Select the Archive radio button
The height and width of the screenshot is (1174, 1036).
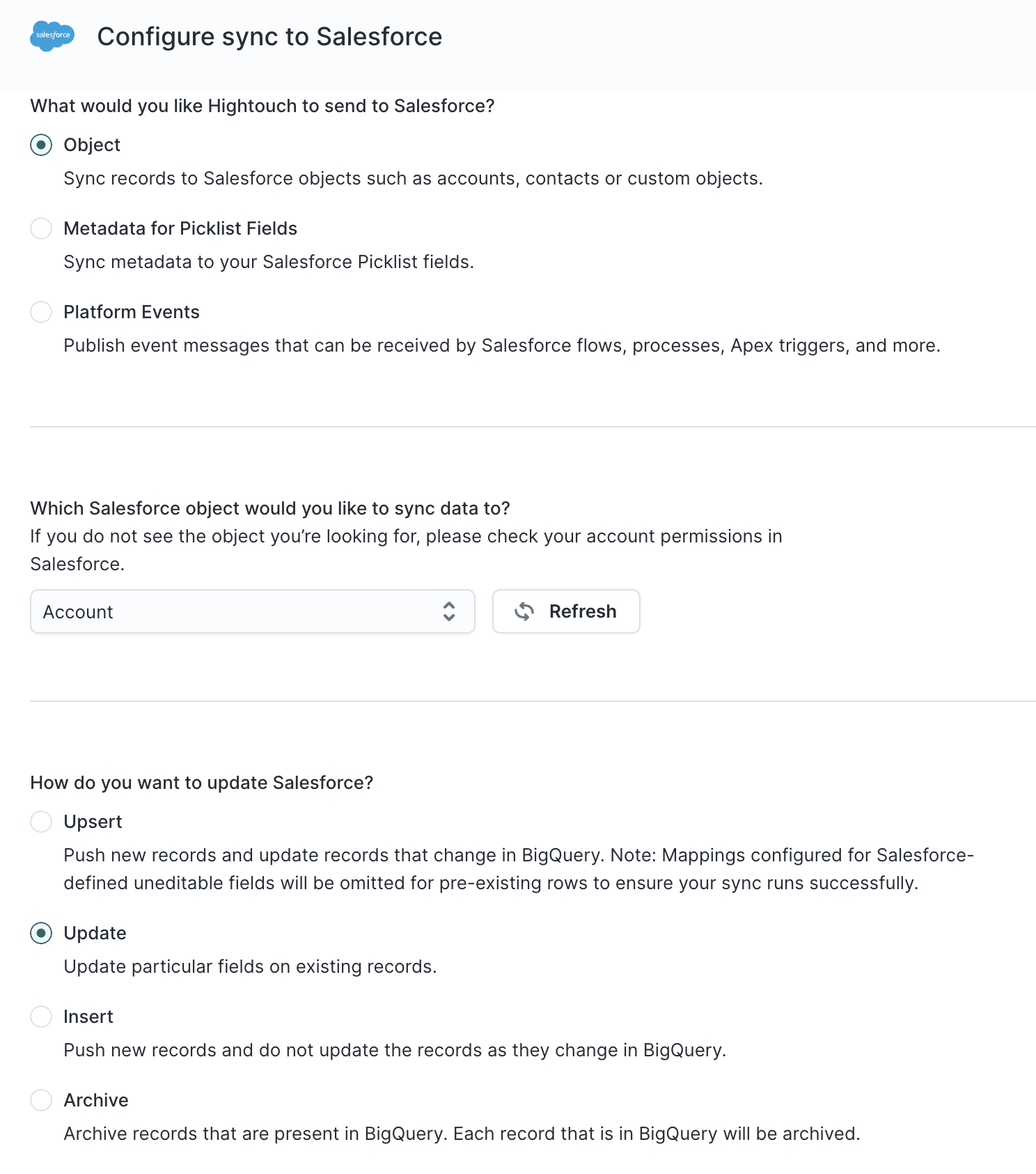(x=41, y=1100)
